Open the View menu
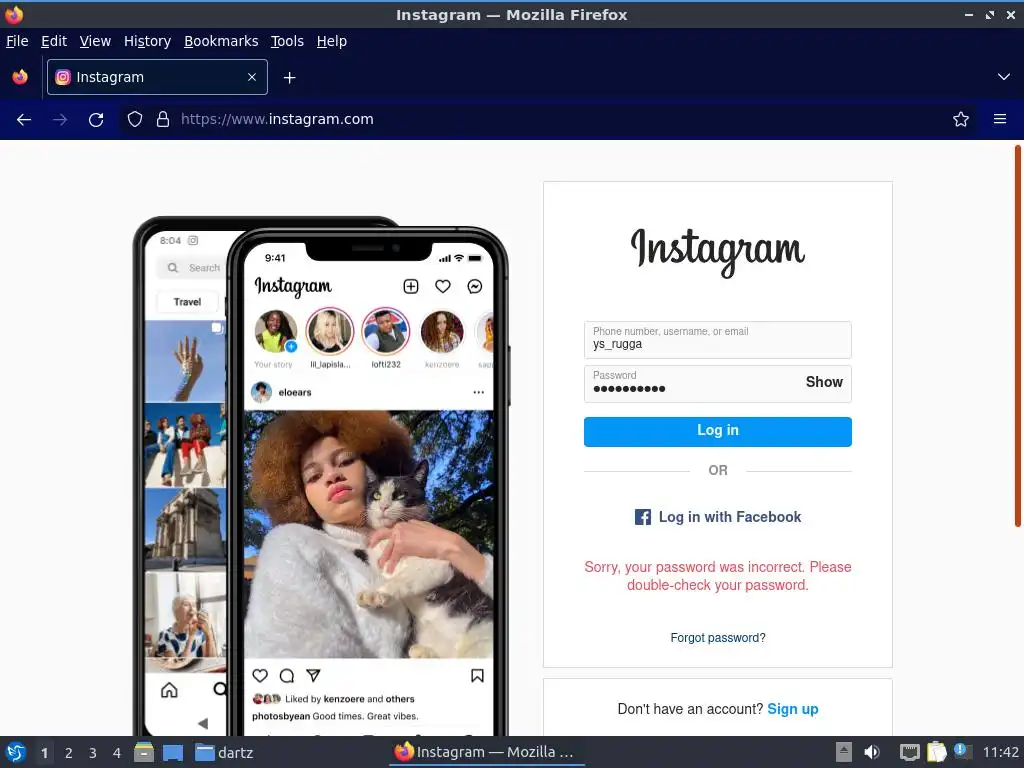Screen dimensions: 1024x768 (95, 41)
